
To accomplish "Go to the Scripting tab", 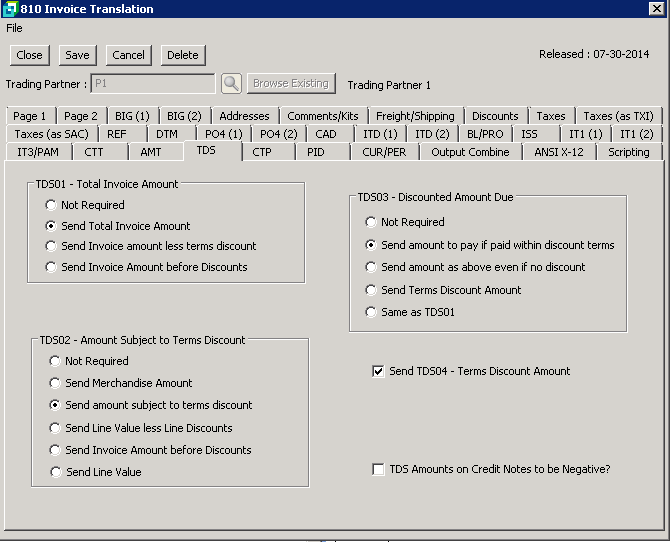I will click(629, 152).
